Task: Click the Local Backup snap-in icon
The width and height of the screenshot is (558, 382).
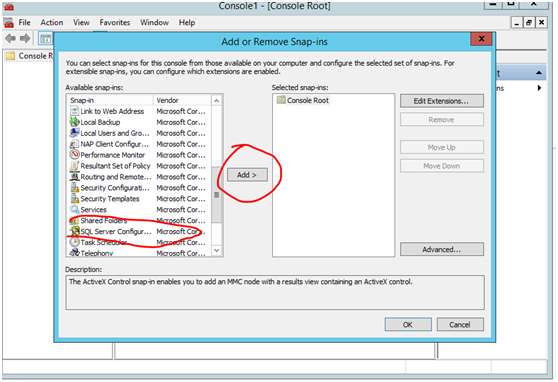Action: click(x=74, y=122)
